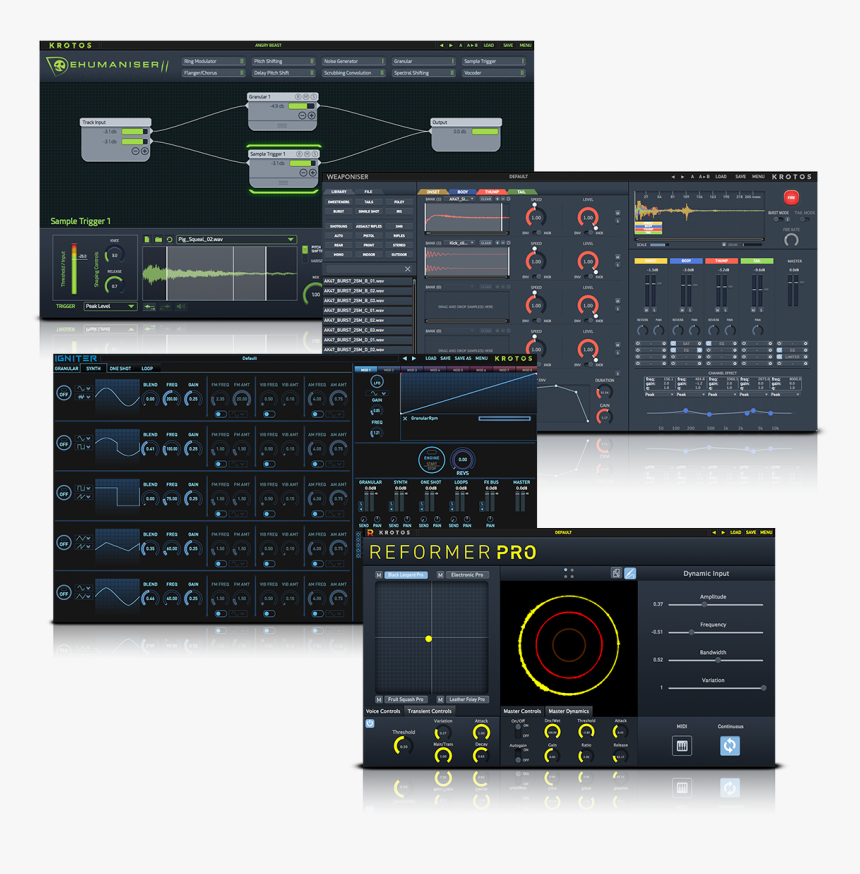This screenshot has width=860, height=874.
Task: Select BODY tab in Weaponiser
Action: click(x=463, y=192)
